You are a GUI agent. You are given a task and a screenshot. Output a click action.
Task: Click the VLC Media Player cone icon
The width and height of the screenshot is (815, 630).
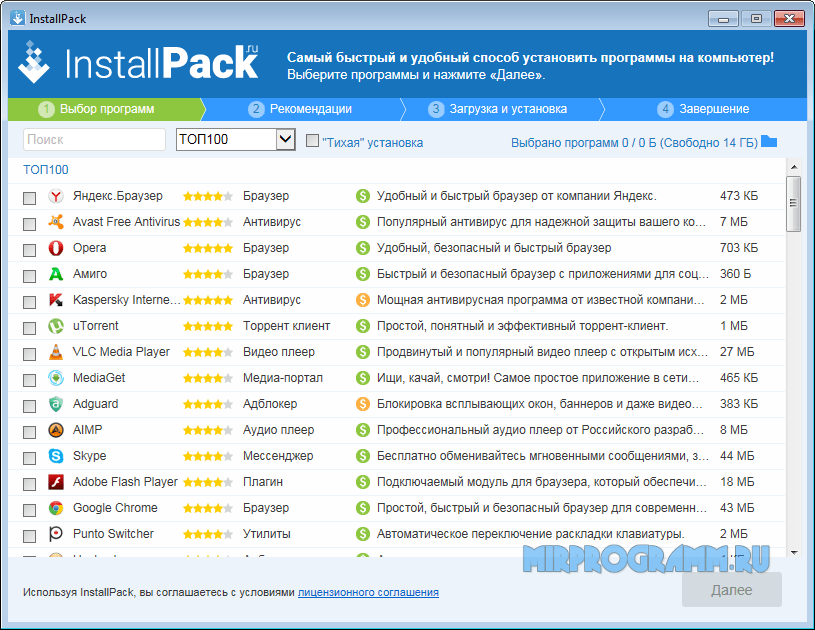[56, 352]
